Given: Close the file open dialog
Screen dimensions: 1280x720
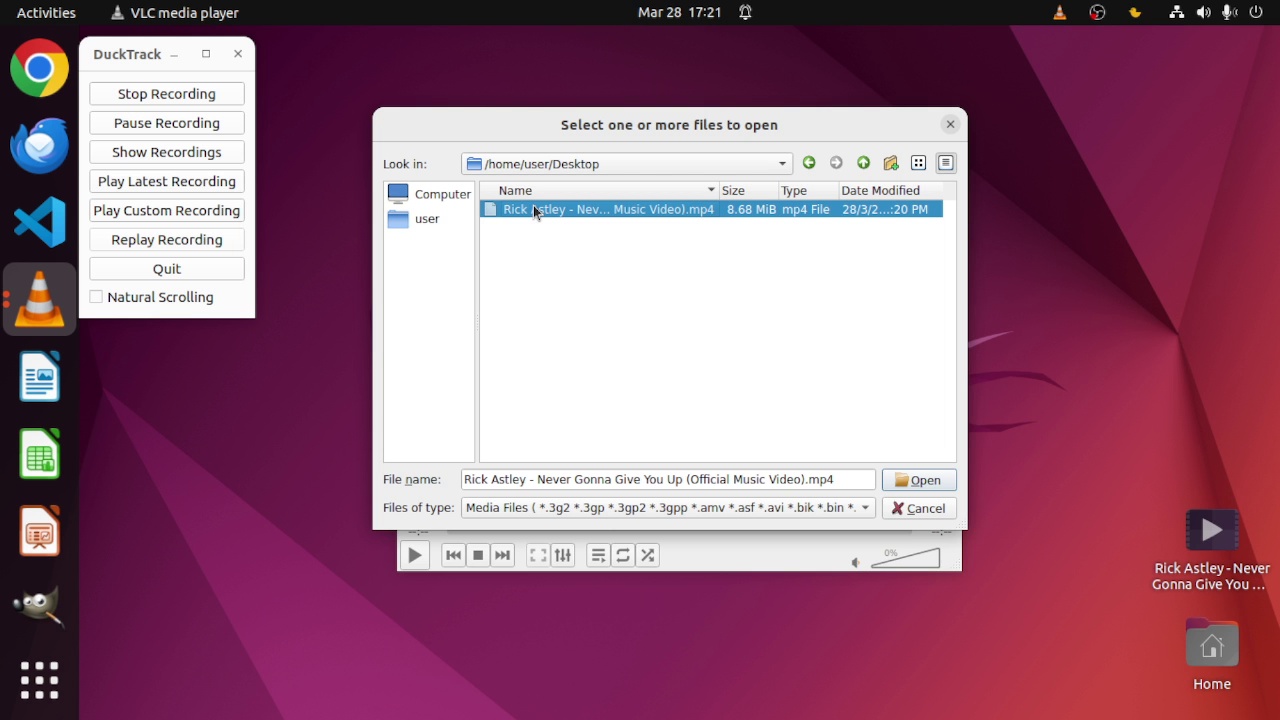Looking at the screenshot, I should click(x=950, y=124).
